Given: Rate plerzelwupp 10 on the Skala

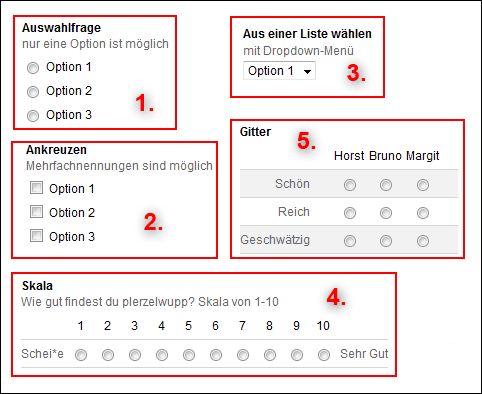Looking at the screenshot, I should (x=324, y=355).
